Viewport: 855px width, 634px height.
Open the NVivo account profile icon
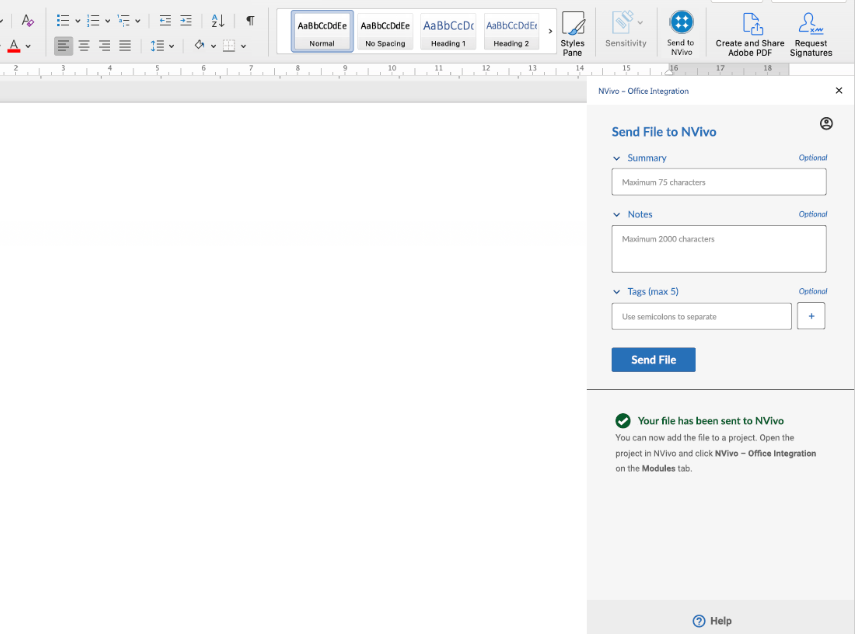(826, 124)
